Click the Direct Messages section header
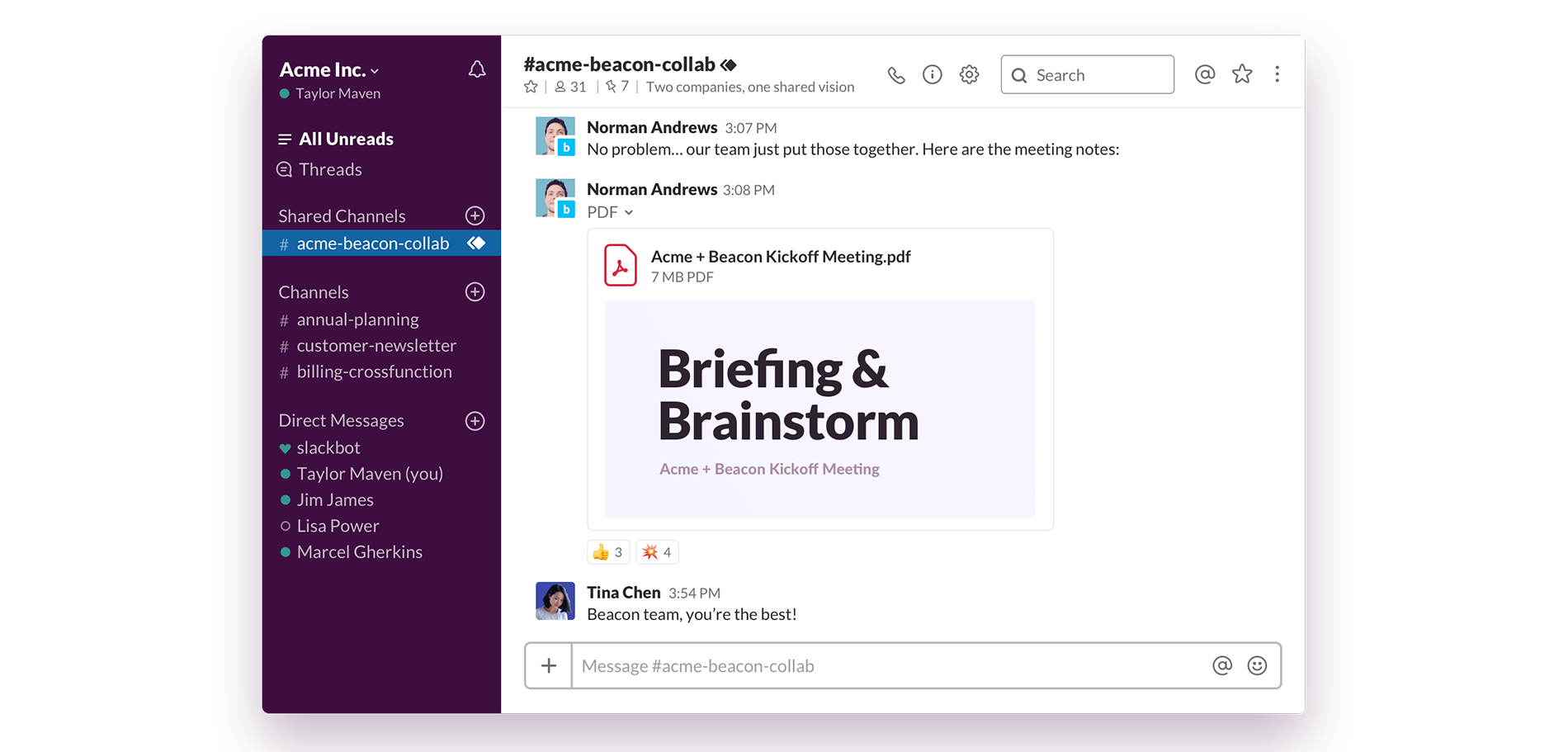This screenshot has height=752, width=1568. [x=341, y=421]
